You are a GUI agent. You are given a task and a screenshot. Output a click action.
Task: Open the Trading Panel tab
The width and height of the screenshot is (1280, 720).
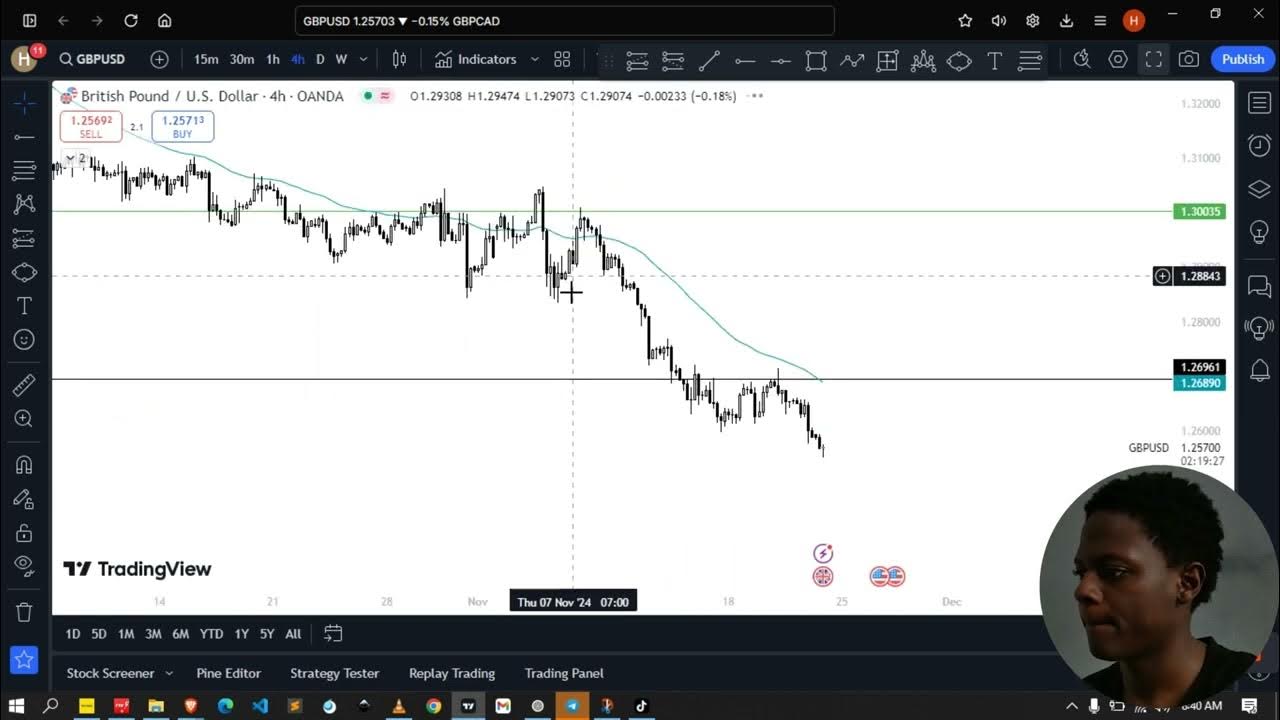click(x=564, y=673)
